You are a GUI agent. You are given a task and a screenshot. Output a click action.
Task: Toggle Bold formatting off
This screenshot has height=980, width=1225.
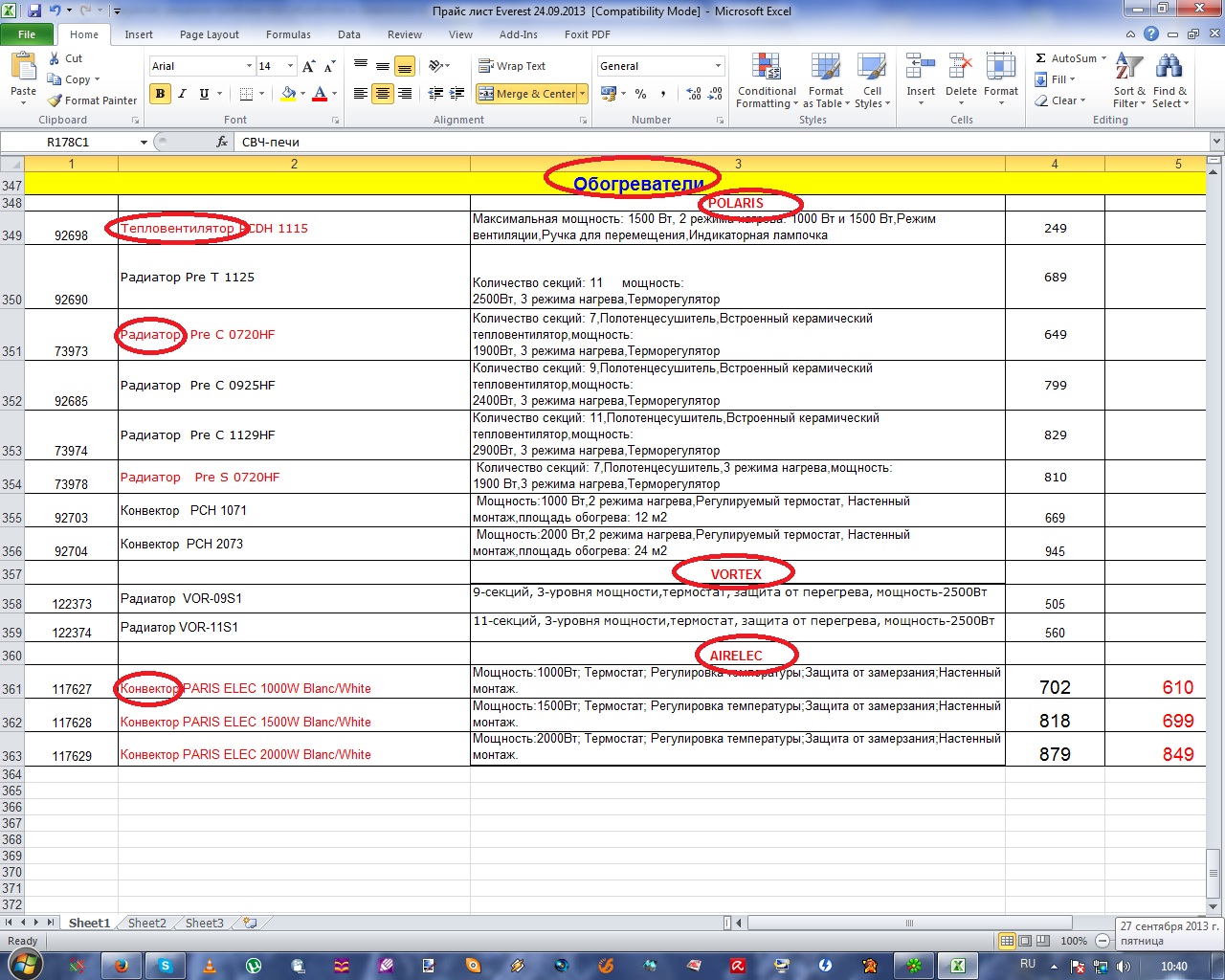[160, 94]
